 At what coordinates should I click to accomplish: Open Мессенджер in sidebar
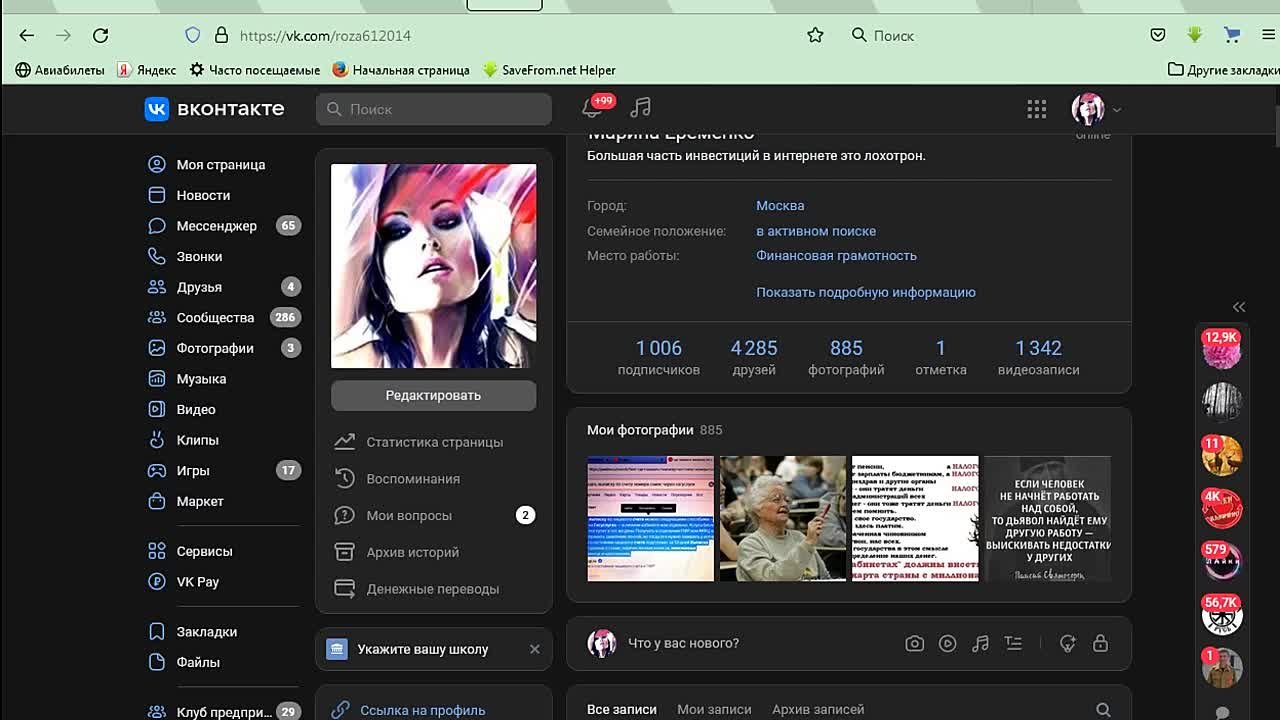click(216, 226)
